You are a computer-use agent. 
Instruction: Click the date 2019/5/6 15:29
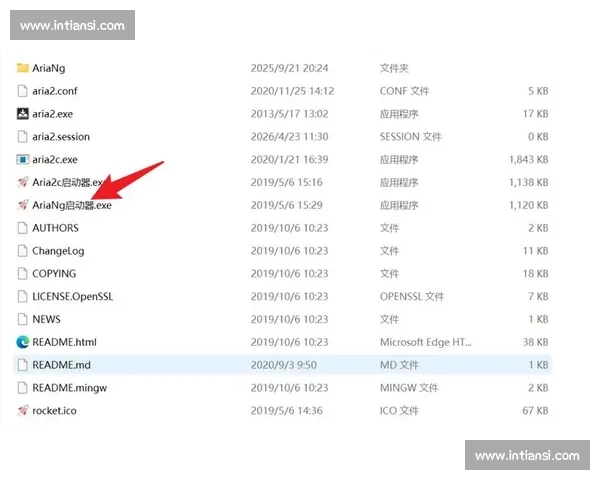pyautogui.click(x=287, y=205)
